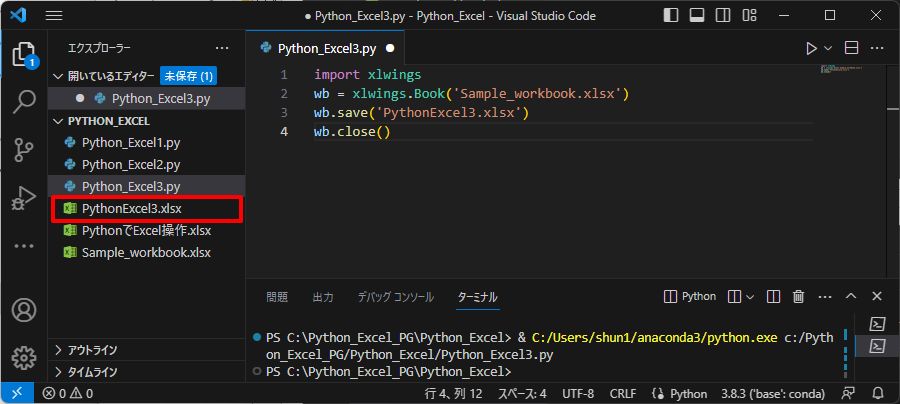Change indentation via スペース: 4
This screenshot has height=404, width=900.
(522, 394)
